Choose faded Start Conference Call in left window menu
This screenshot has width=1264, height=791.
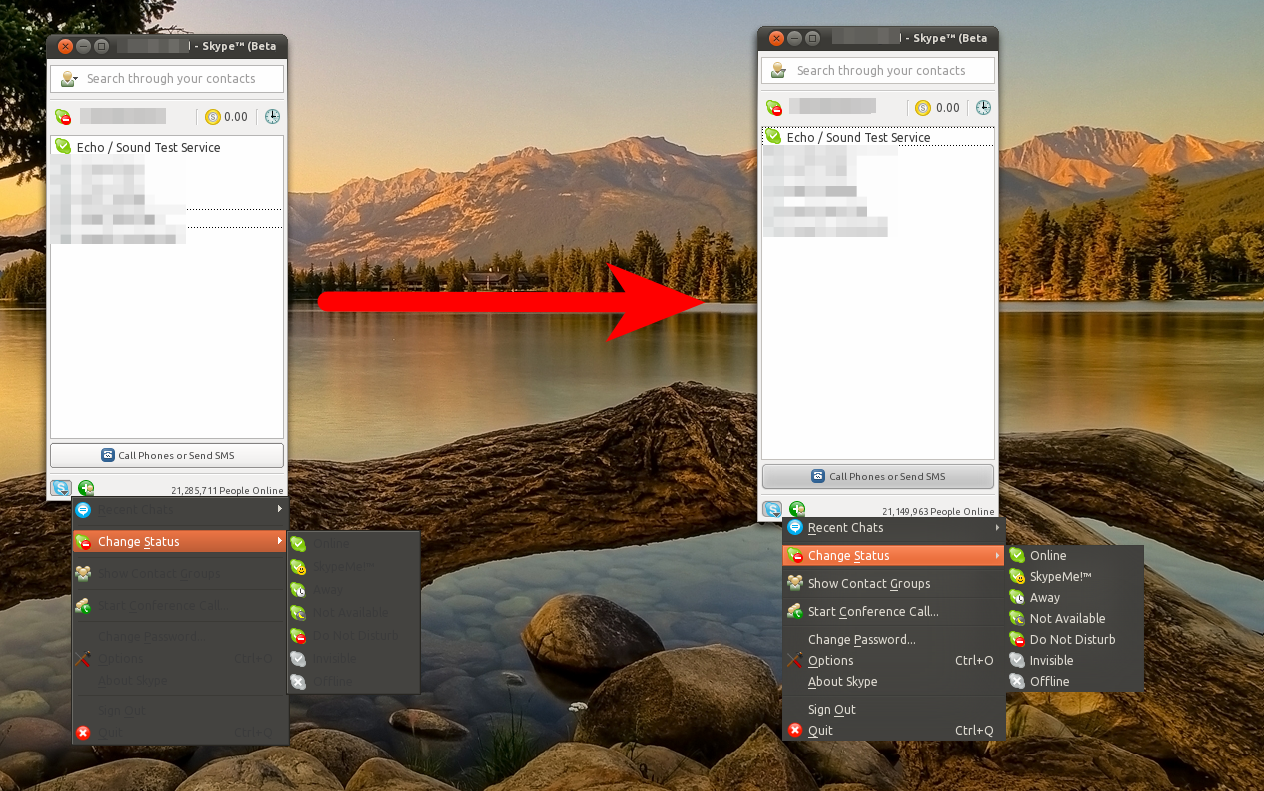[x=180, y=605]
